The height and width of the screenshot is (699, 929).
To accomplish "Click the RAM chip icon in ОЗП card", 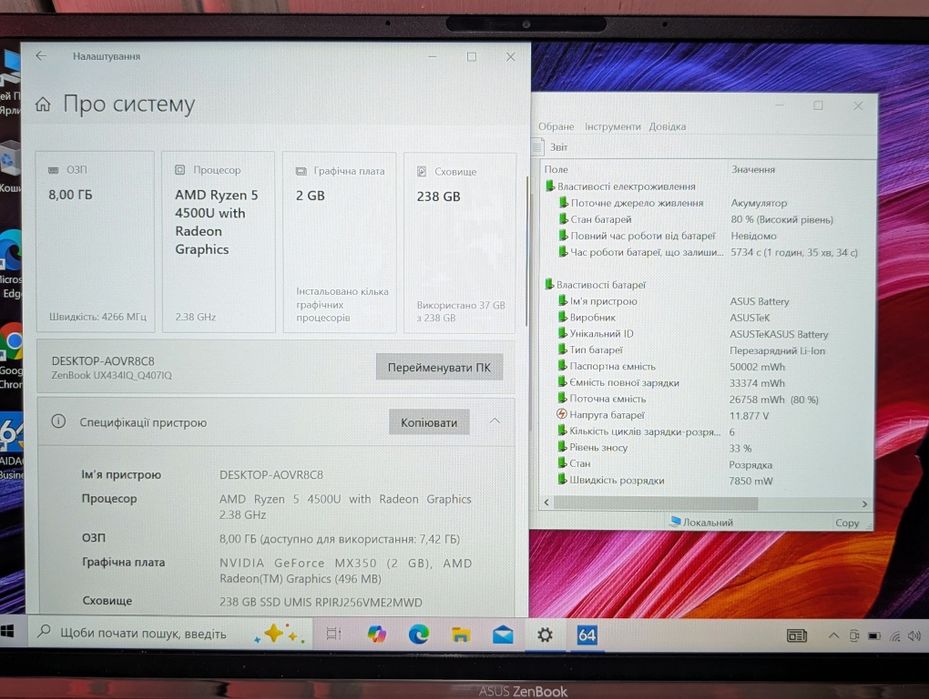I will click(x=53, y=170).
